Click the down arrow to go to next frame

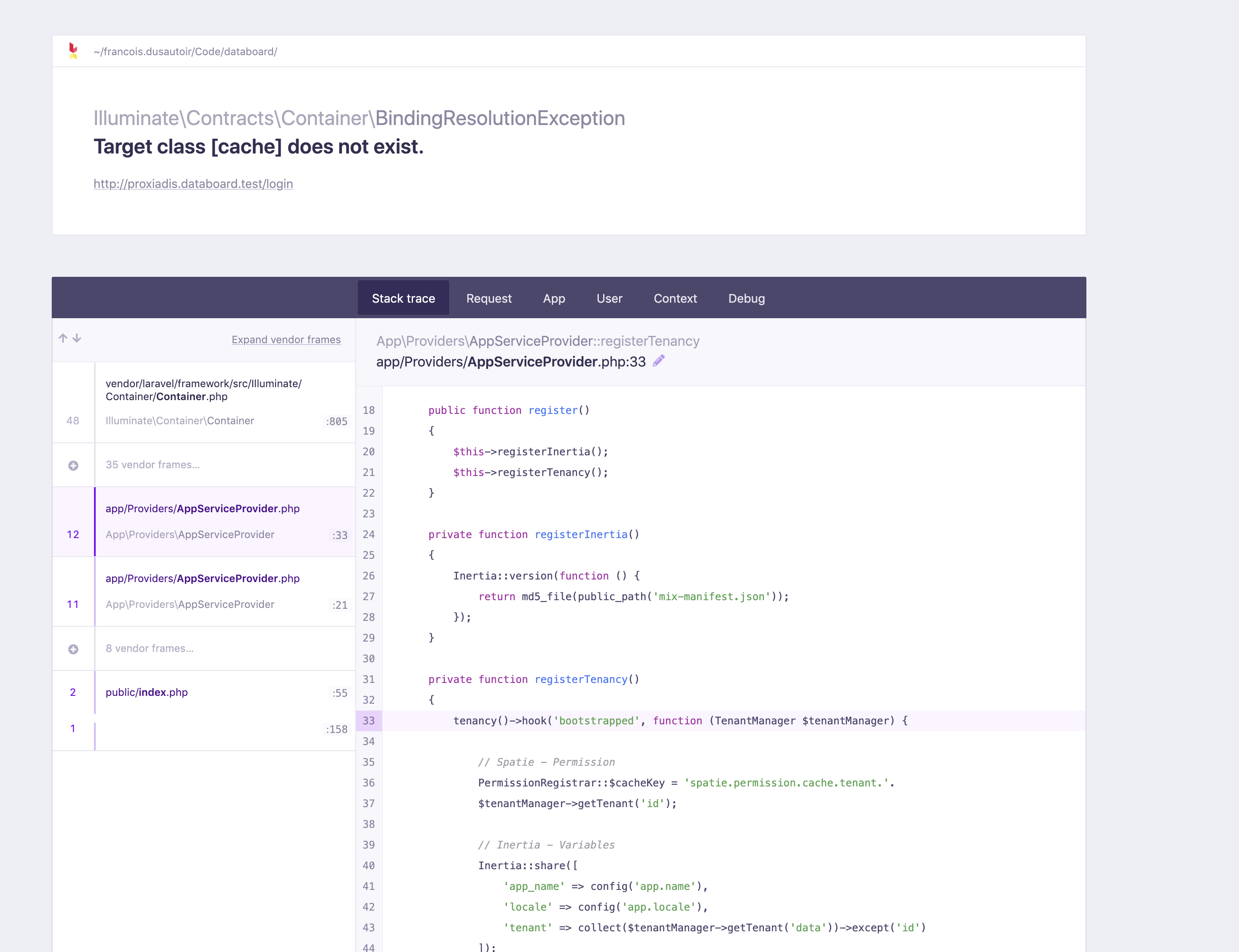(x=76, y=338)
